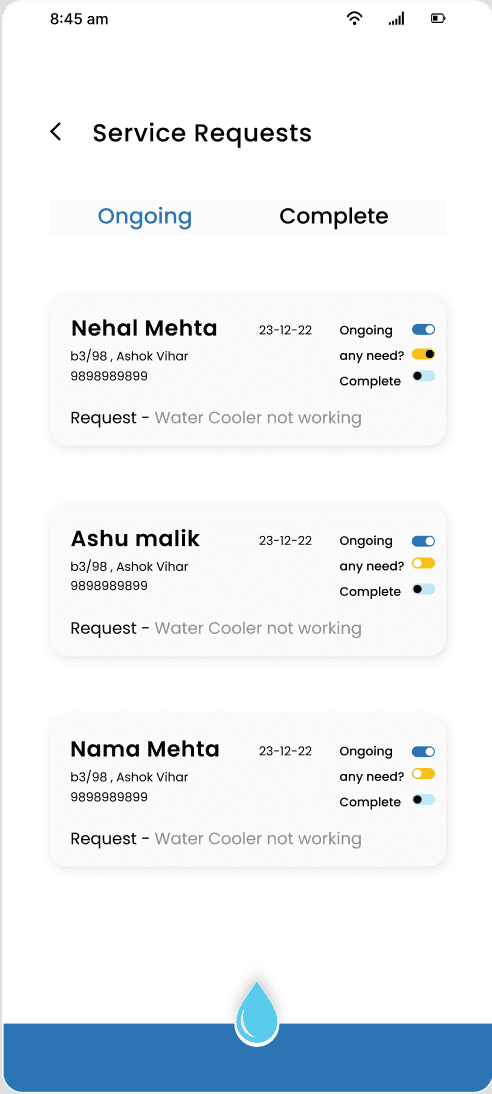Tap Nama Mehta's phone number 9898989899
Screen dimensions: 492x1094
tap(109, 797)
